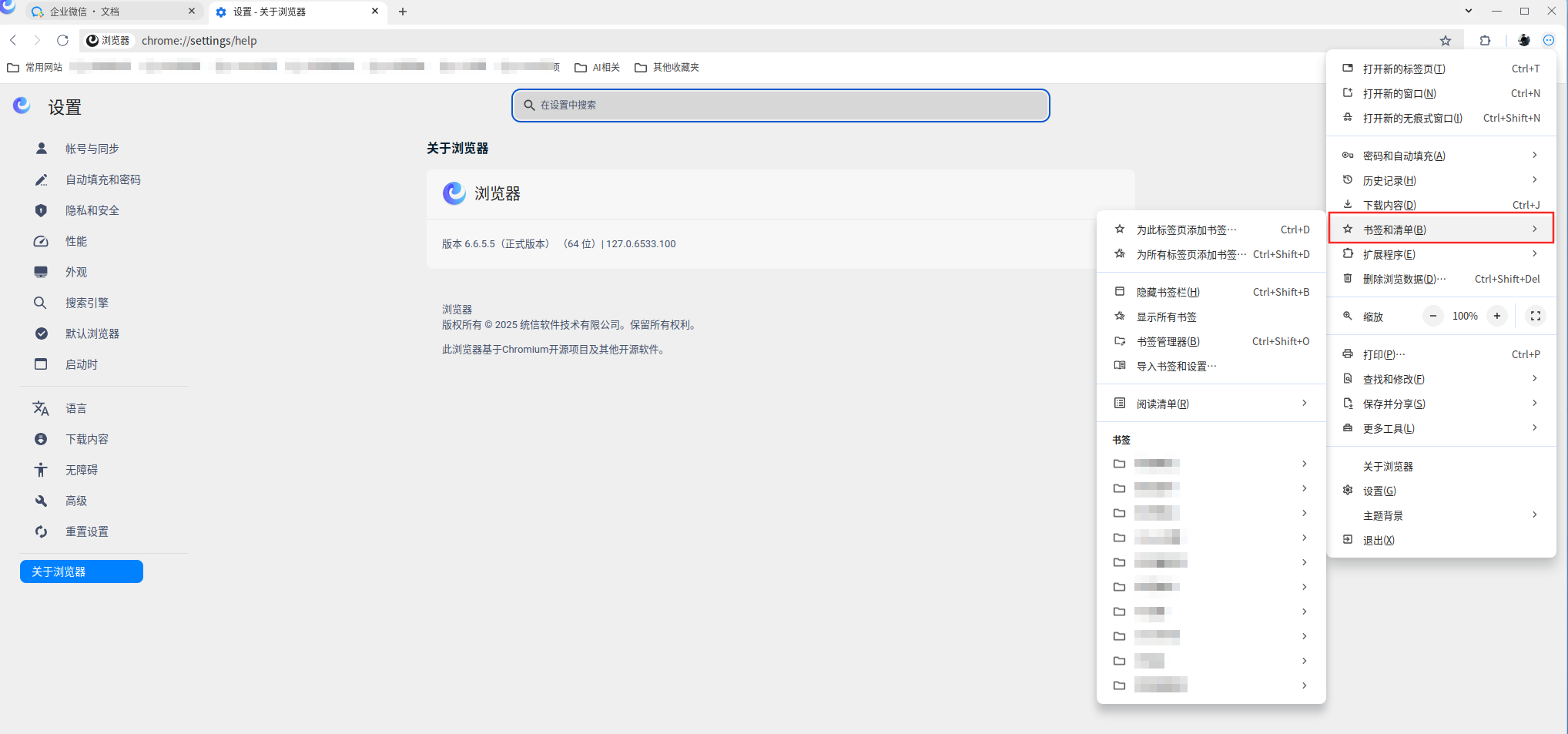Viewport: 1568px width, 734px height.
Task: Click the 关于浏览器 sidebar button
Action: tap(82, 571)
